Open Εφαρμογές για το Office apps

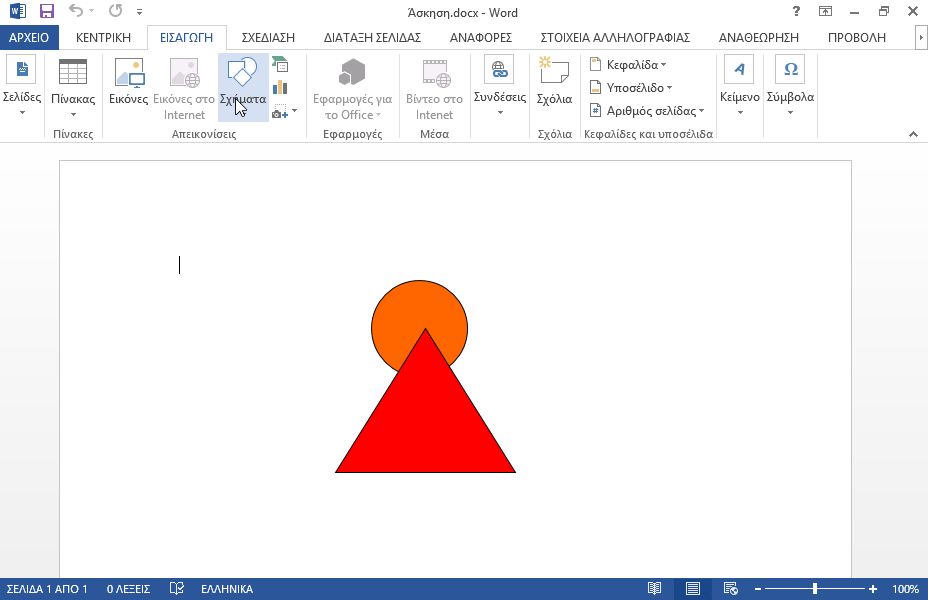pyautogui.click(x=352, y=88)
